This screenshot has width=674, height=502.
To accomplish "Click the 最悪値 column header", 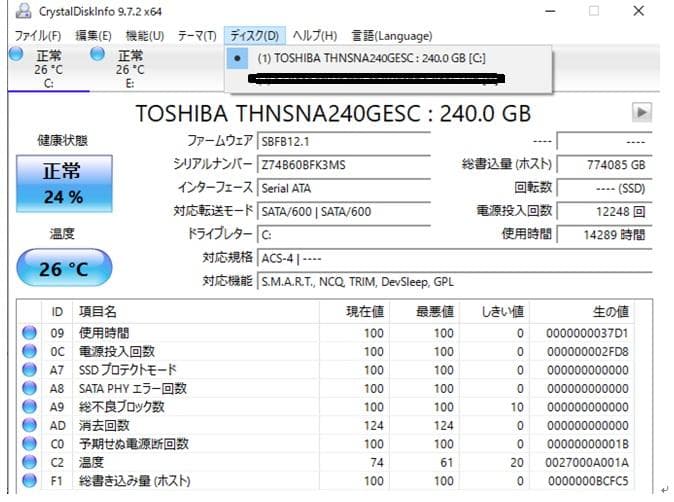I will 425,312.
